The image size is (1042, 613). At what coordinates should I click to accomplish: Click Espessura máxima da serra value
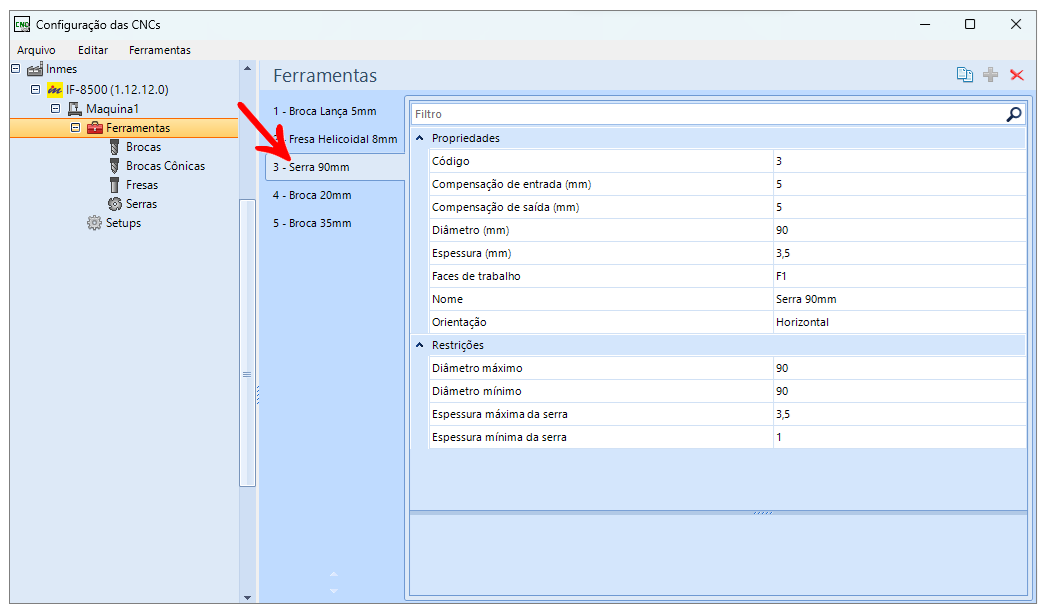coord(899,414)
